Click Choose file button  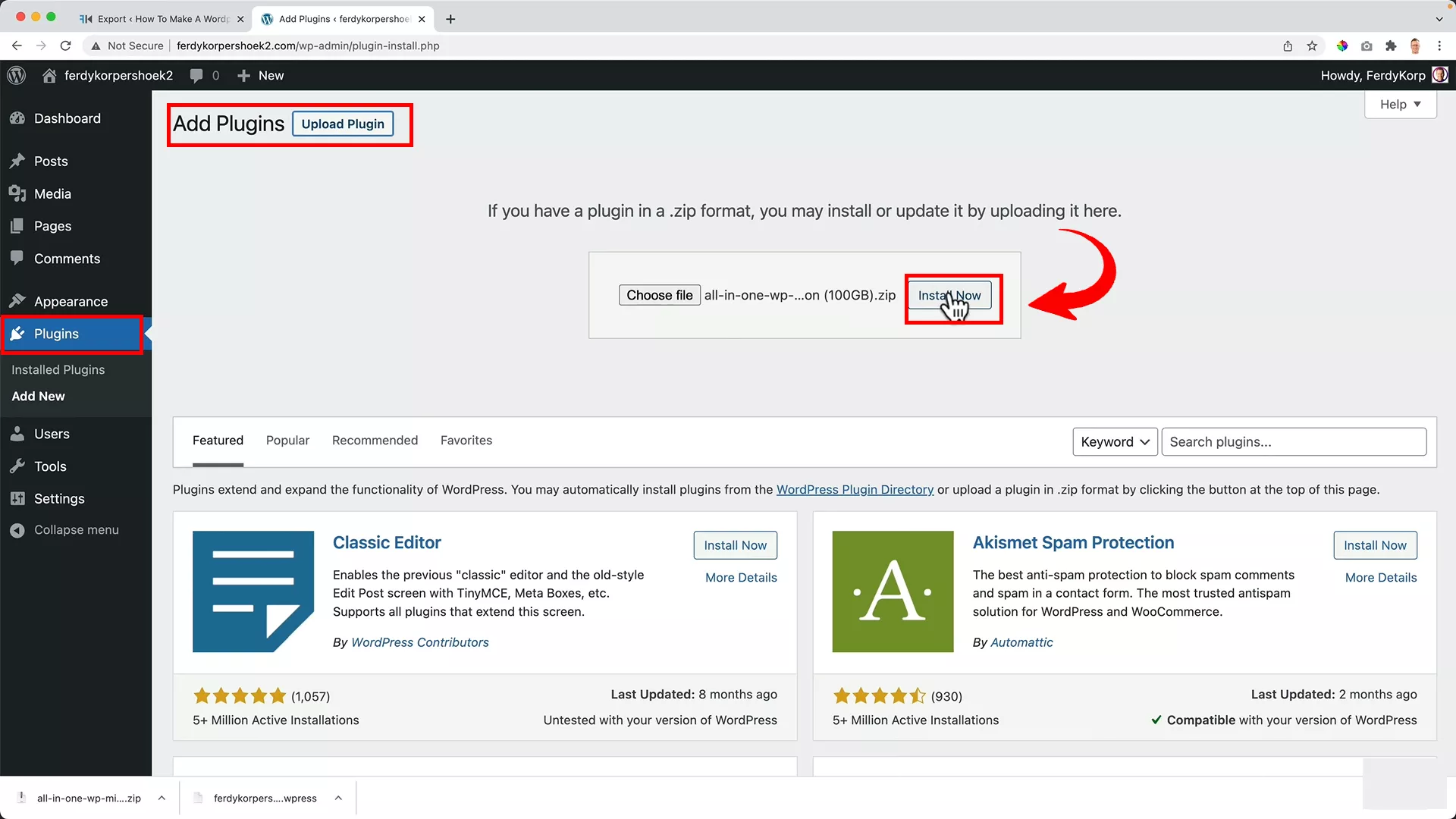(x=659, y=295)
